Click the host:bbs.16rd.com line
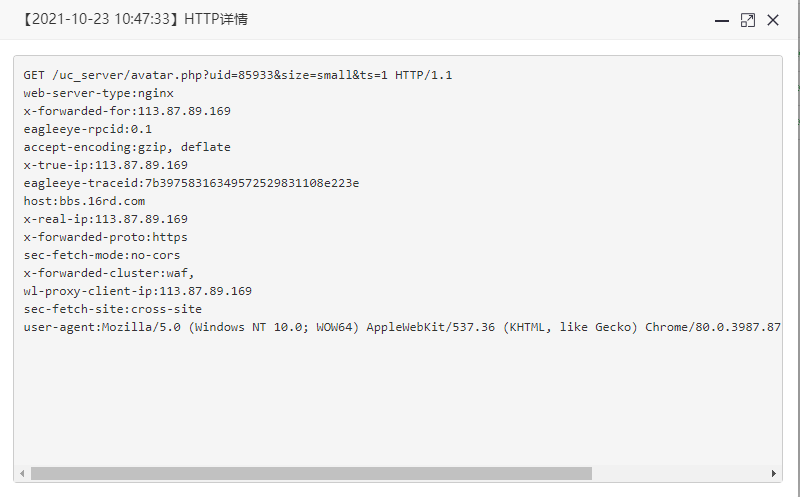 [84, 201]
